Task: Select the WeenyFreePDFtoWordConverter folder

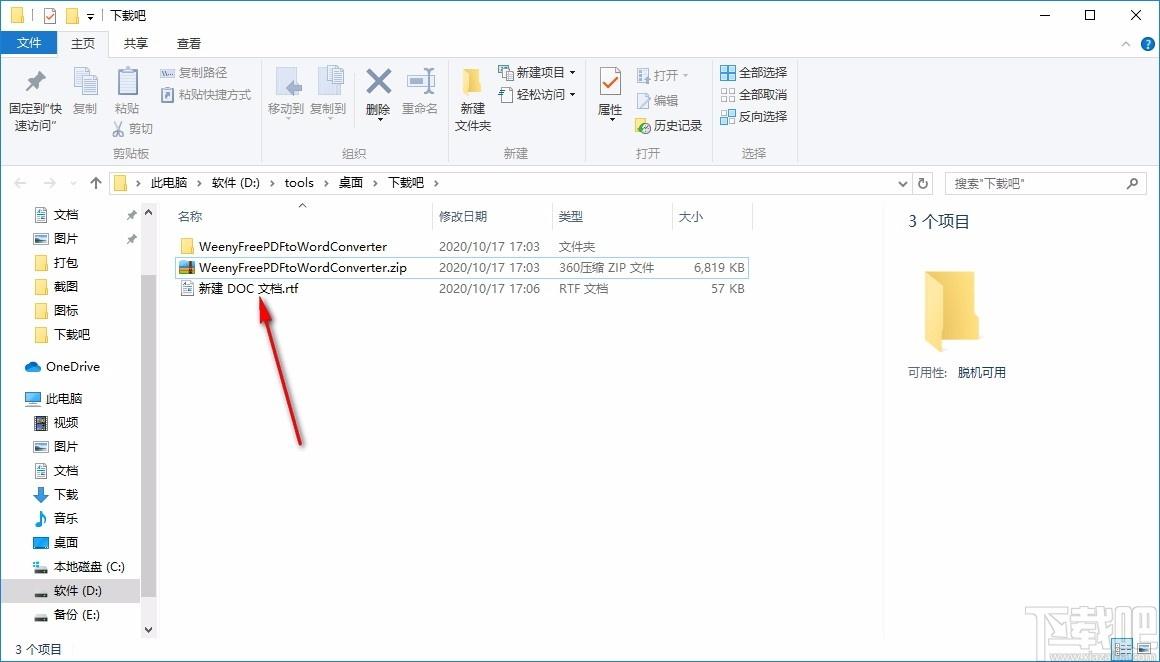Action: [293, 246]
